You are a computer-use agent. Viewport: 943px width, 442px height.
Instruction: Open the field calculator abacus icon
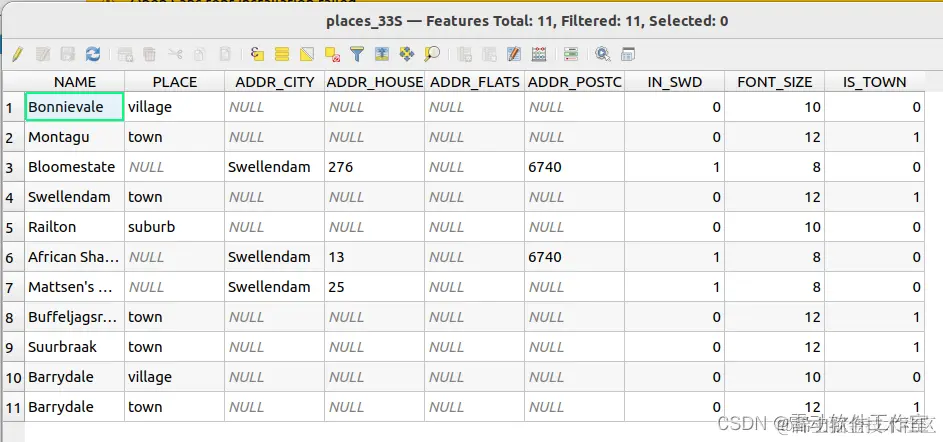[539, 54]
